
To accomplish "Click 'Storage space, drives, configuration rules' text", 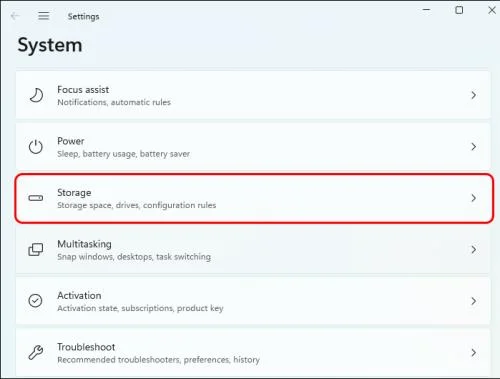I will [x=137, y=205].
